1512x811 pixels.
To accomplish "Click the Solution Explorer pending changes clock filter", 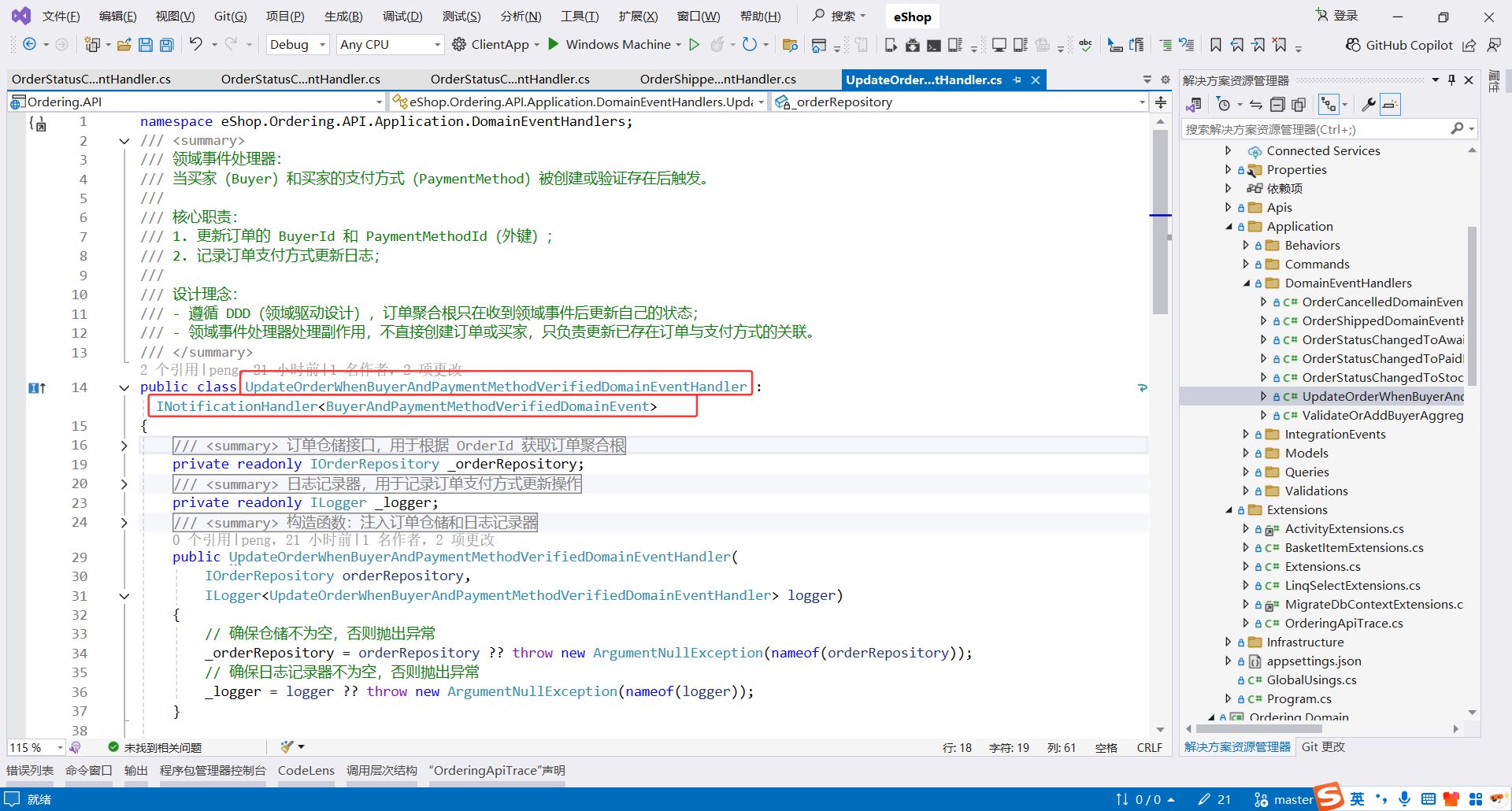I will pyautogui.click(x=1223, y=104).
